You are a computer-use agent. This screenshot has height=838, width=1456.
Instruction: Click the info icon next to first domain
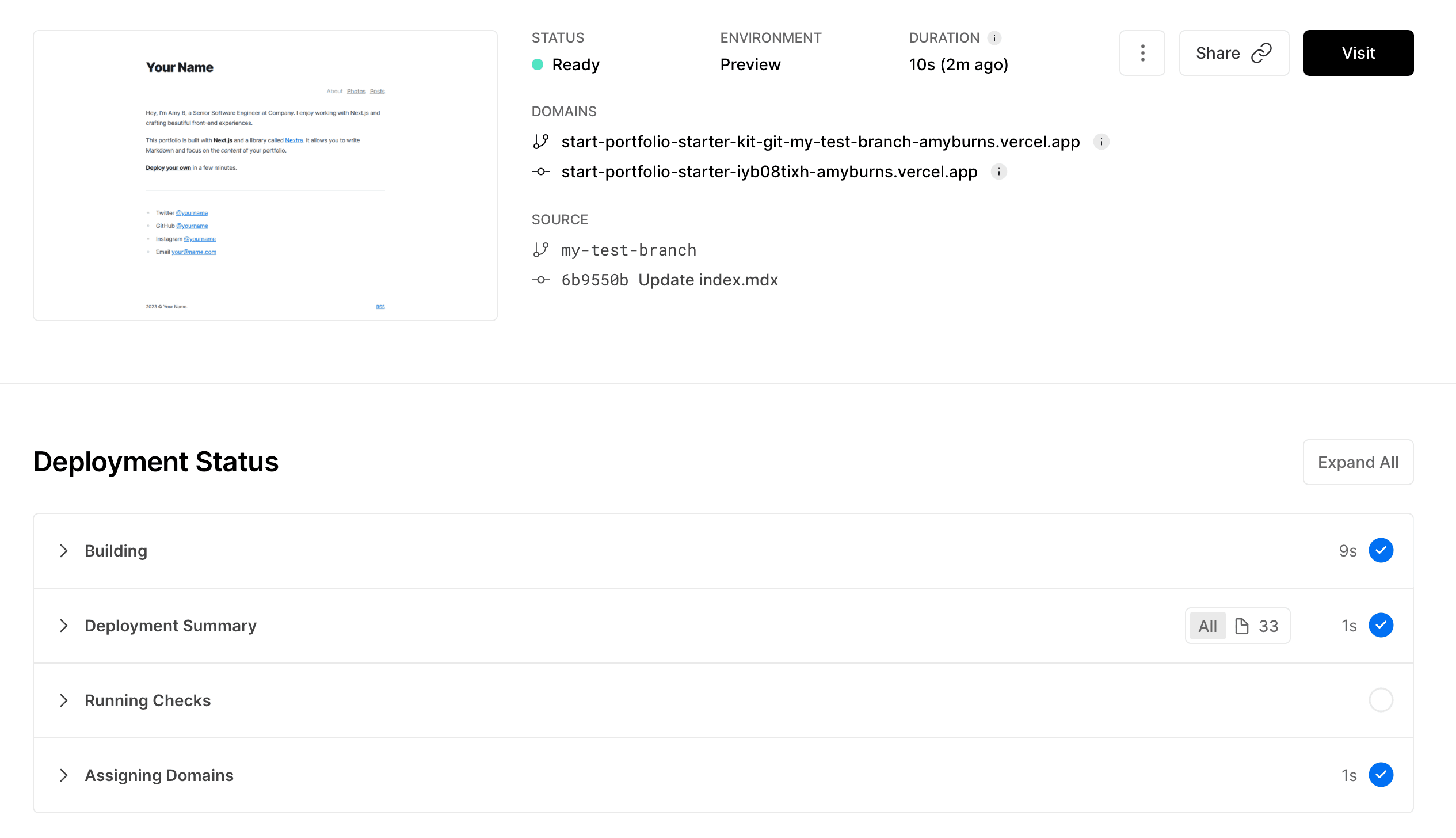click(1101, 142)
